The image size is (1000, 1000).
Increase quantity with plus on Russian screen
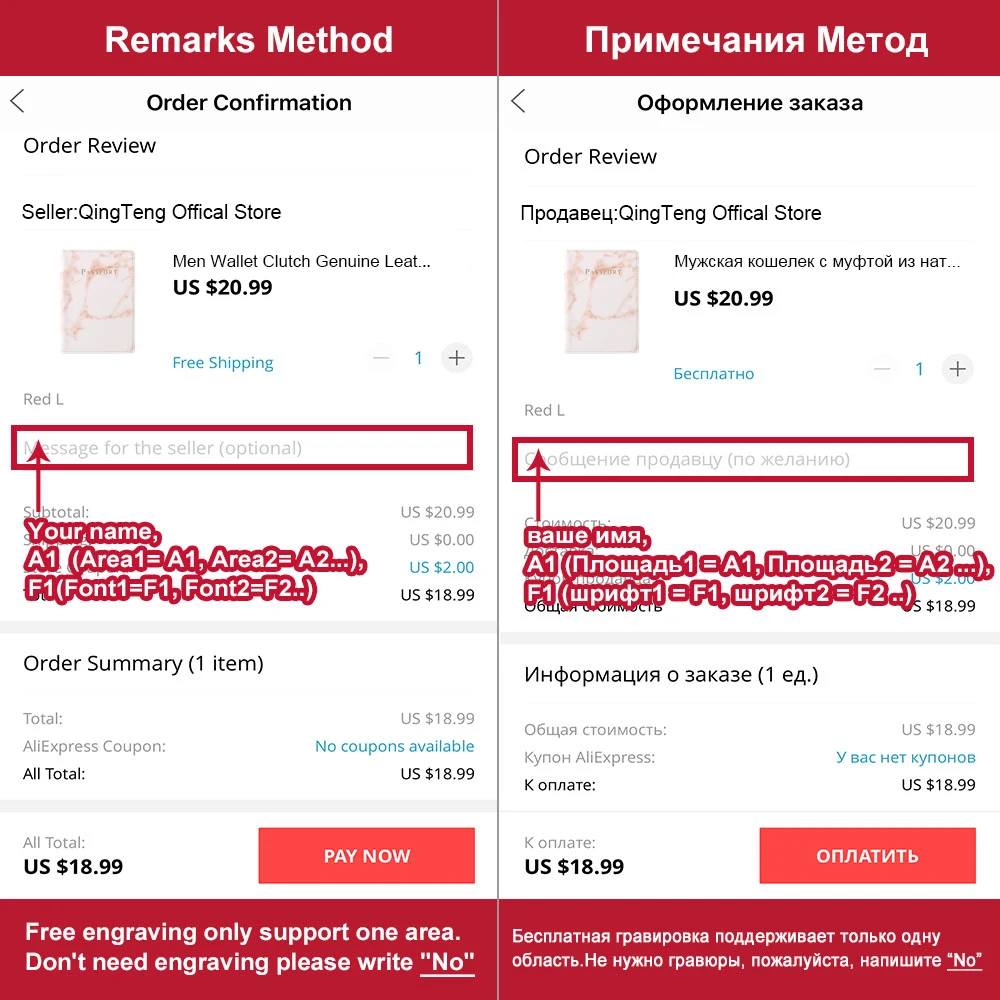click(958, 369)
